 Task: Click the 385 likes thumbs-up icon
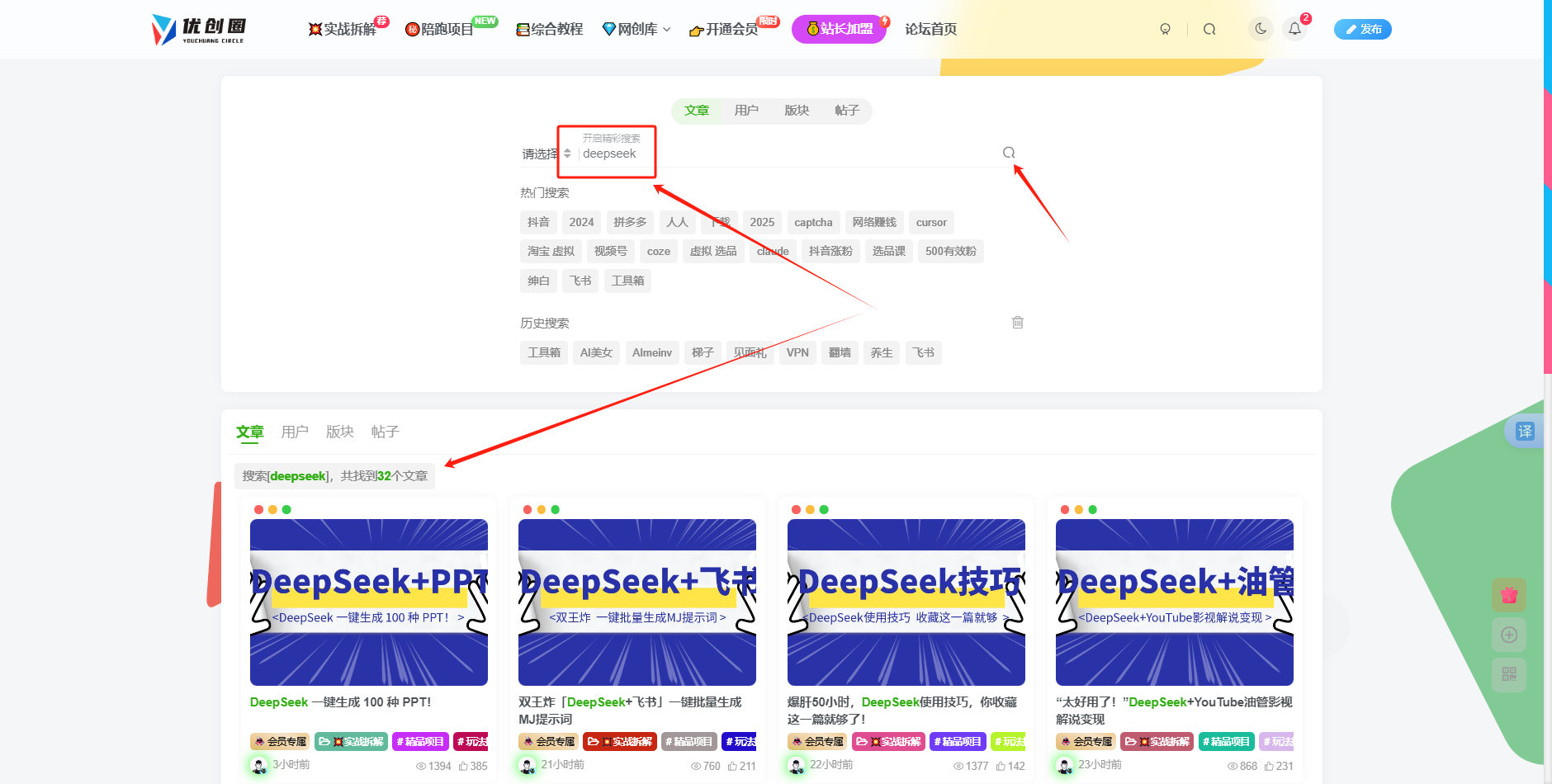463,766
